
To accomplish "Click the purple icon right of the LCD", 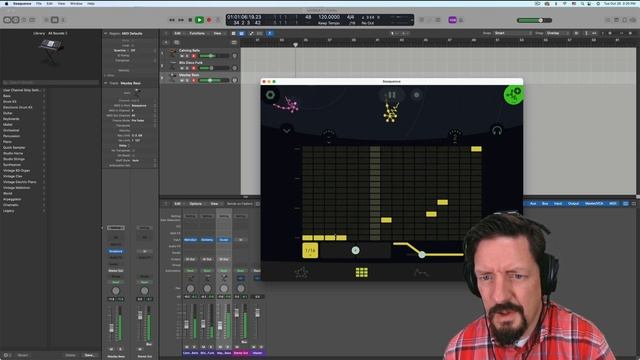I will pyautogui.click(x=452, y=20).
